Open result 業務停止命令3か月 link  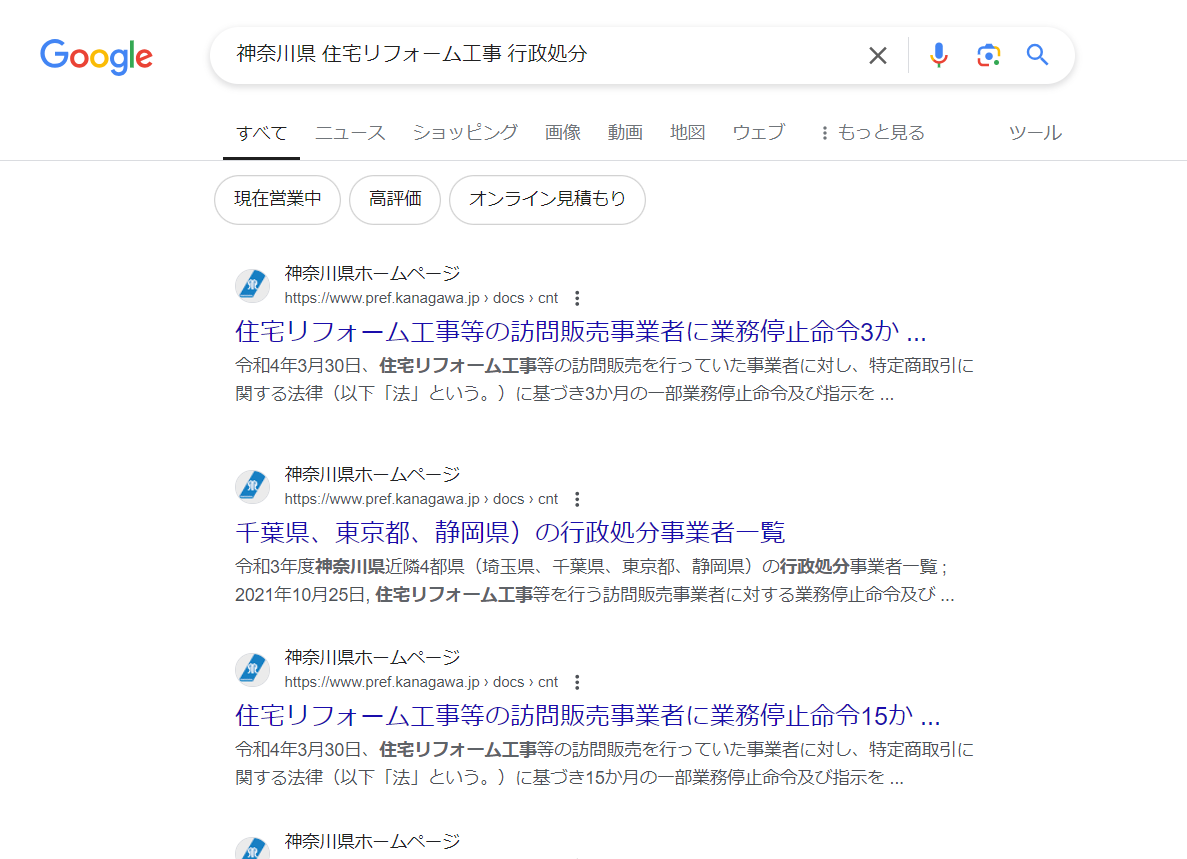tap(581, 331)
